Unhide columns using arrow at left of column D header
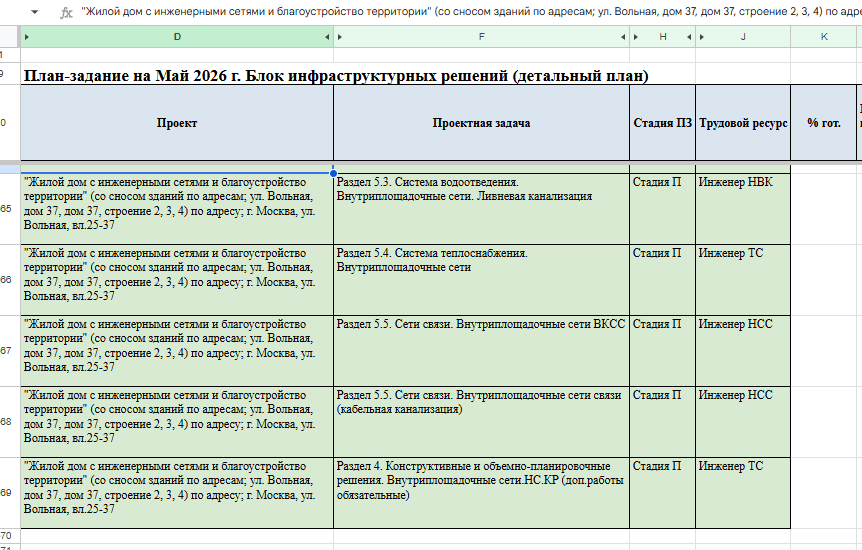The height and width of the screenshot is (550, 862). (26, 37)
